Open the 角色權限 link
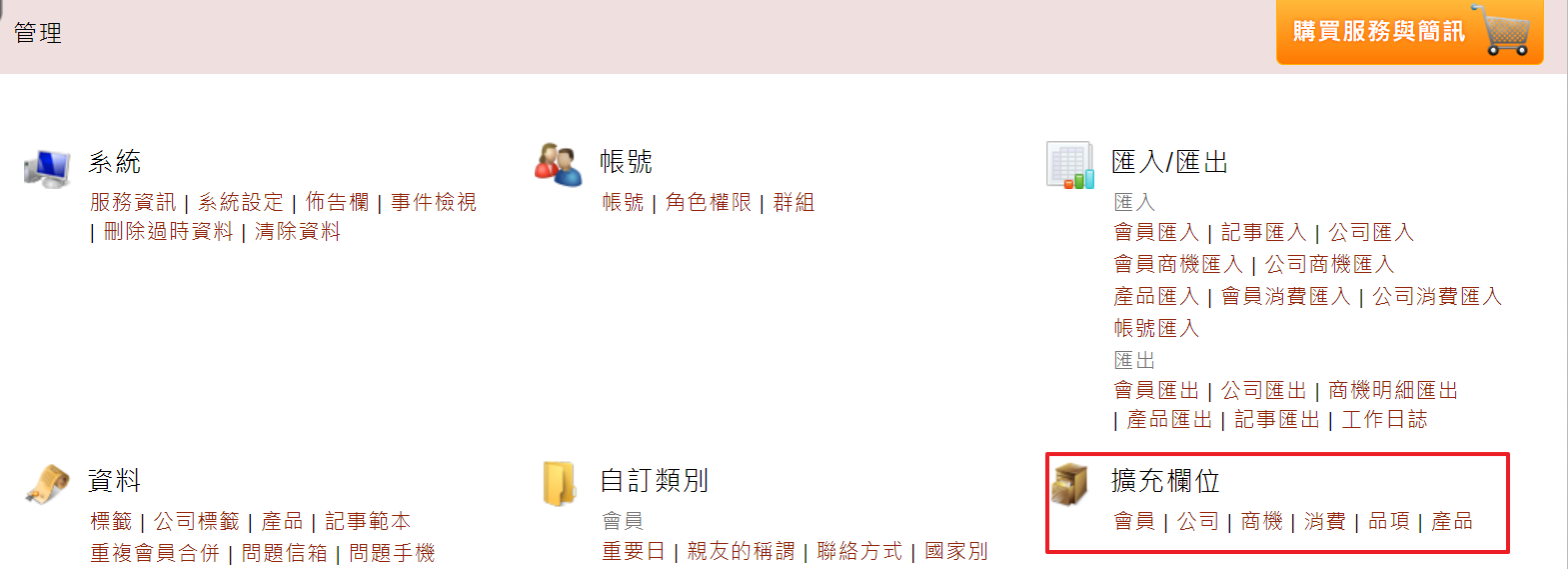This screenshot has width=1568, height=569. click(709, 203)
